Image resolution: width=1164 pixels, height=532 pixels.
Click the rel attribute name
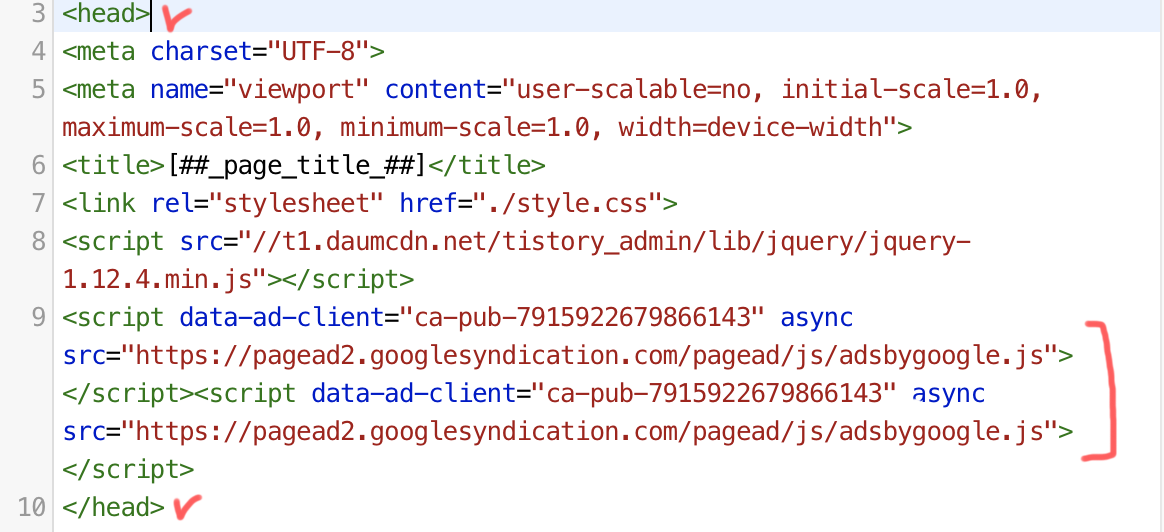point(172,203)
